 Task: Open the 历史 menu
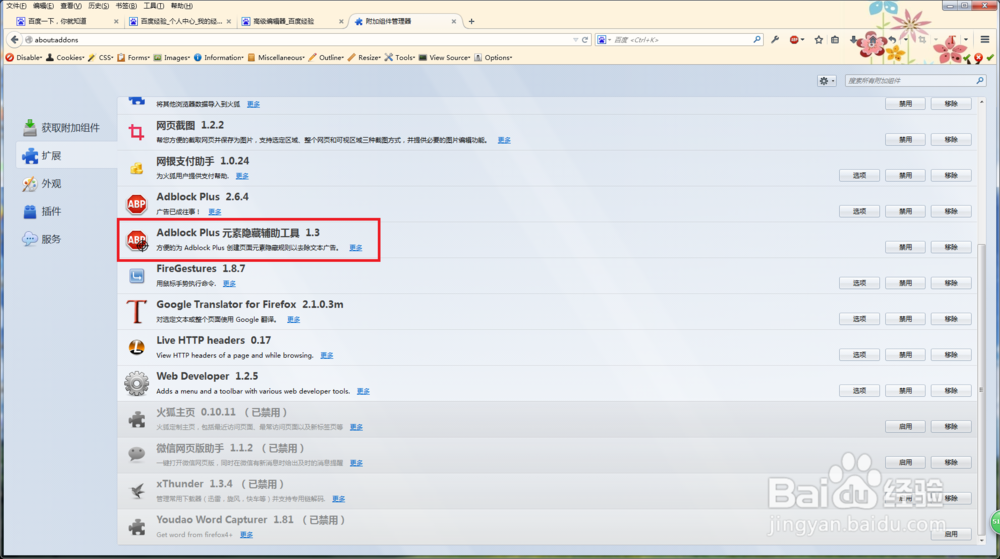[x=98, y=6]
